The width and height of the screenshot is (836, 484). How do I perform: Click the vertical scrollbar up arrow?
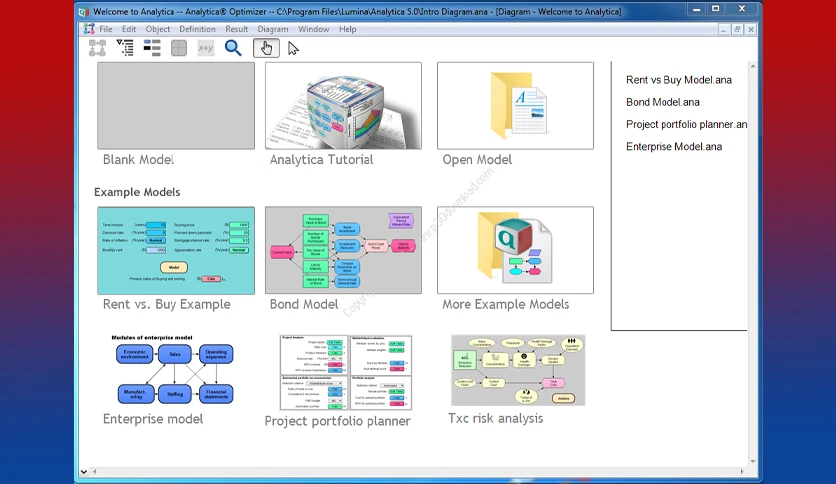coord(753,66)
